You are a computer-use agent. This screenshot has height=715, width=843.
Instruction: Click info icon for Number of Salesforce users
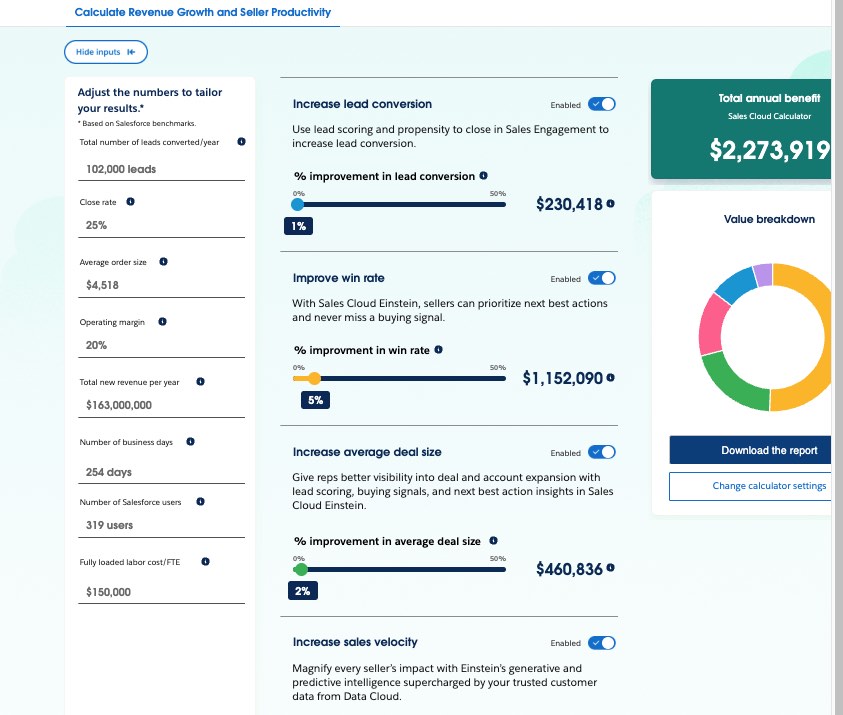pos(201,502)
